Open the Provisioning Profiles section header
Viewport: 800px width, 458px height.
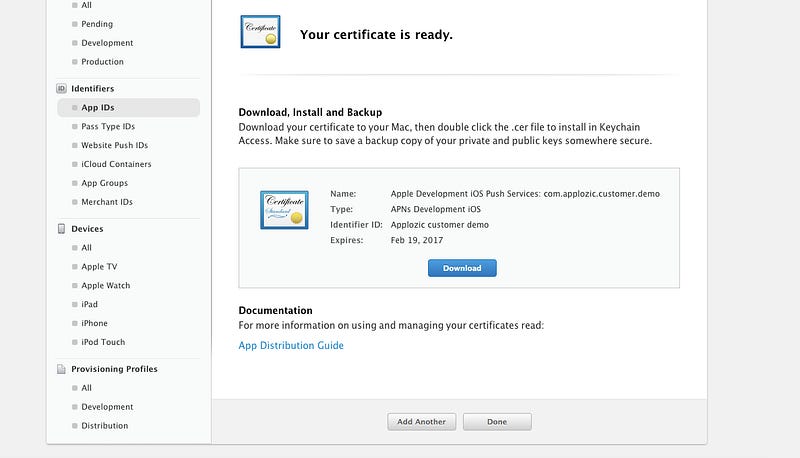(x=114, y=369)
